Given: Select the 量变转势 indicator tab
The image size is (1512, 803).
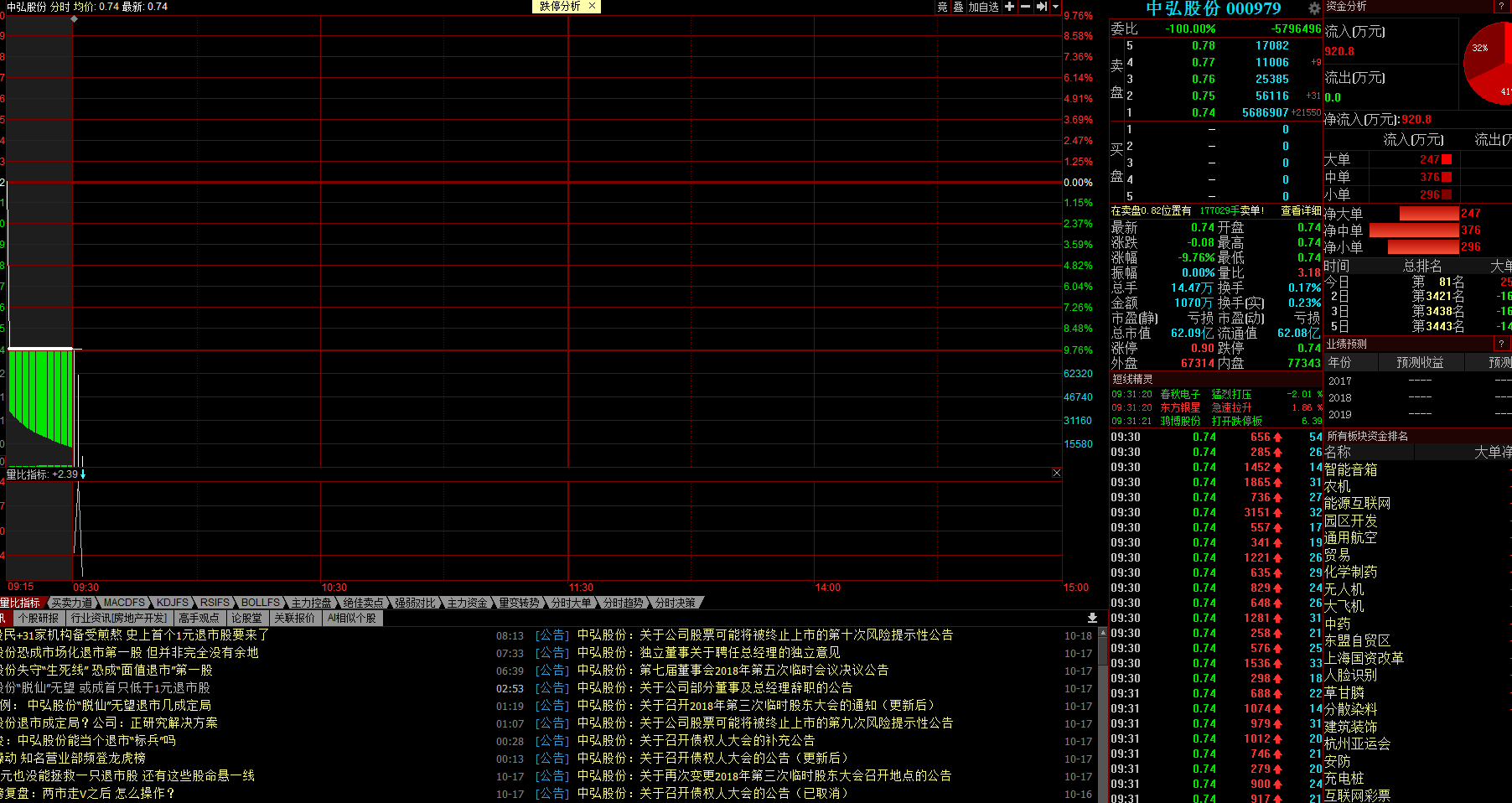Looking at the screenshot, I should coord(519,603).
